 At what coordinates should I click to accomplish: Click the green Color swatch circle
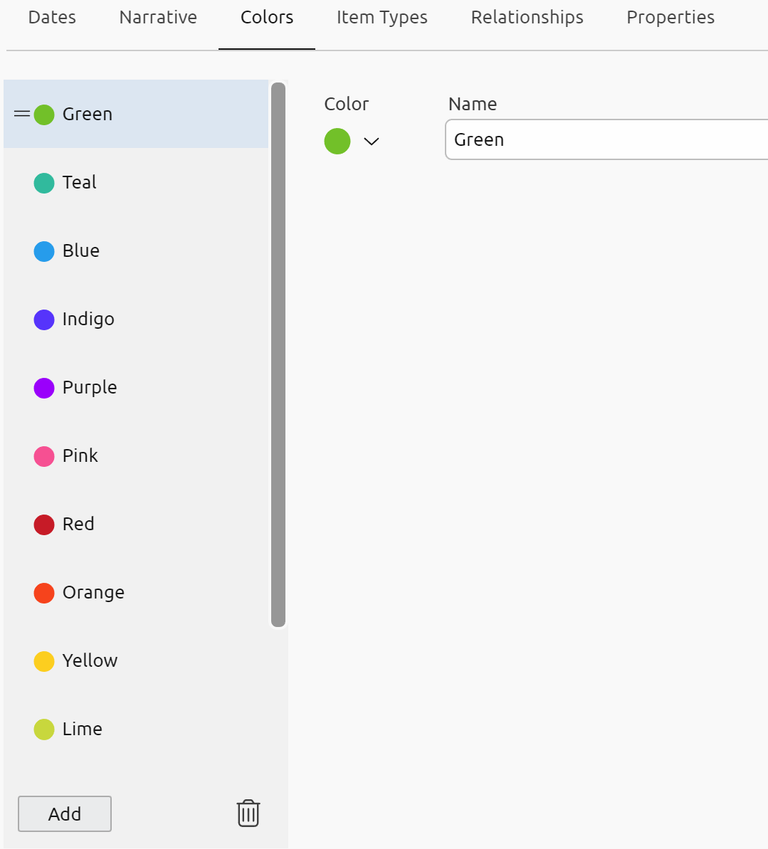[x=338, y=141]
